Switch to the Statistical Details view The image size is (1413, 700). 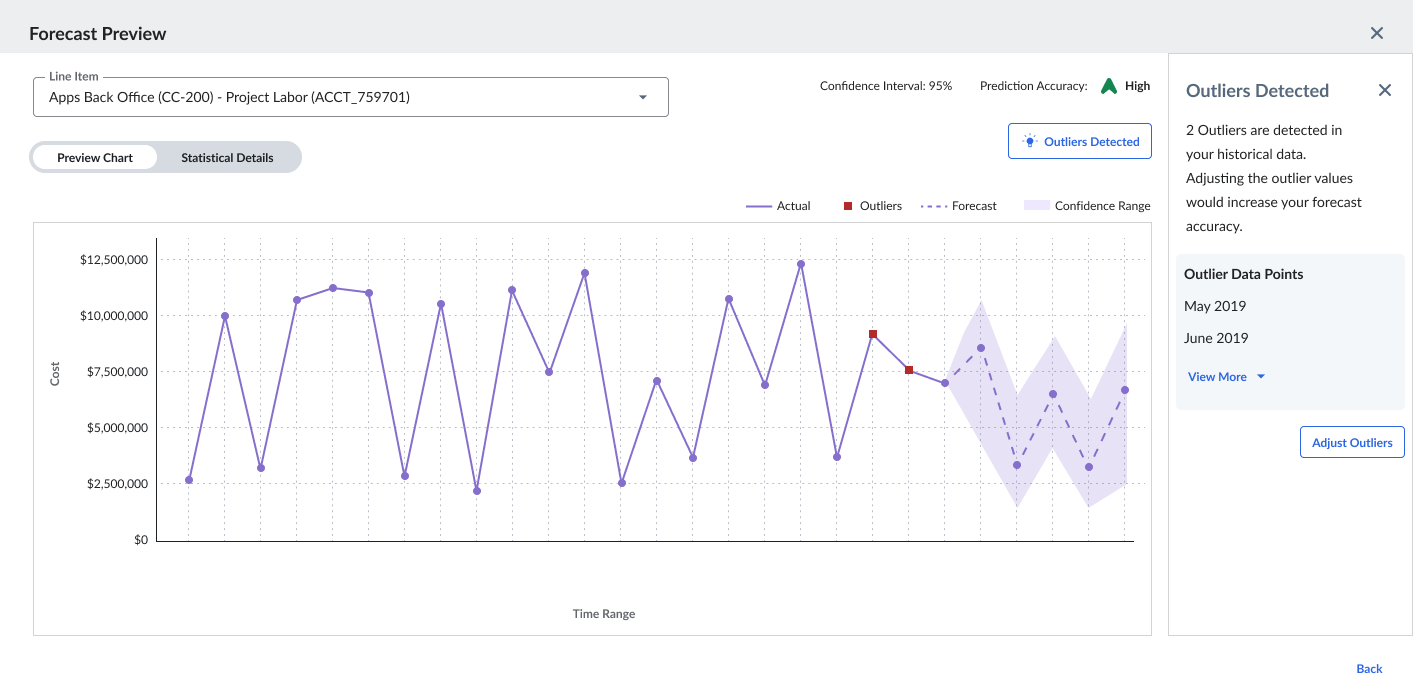(227, 158)
